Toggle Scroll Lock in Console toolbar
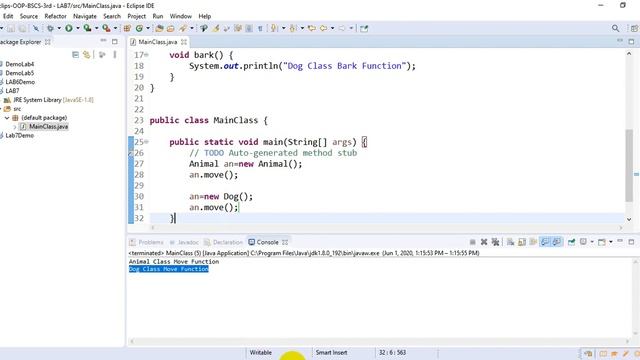Image resolution: width=640 pixels, height=360 pixels. (522, 242)
